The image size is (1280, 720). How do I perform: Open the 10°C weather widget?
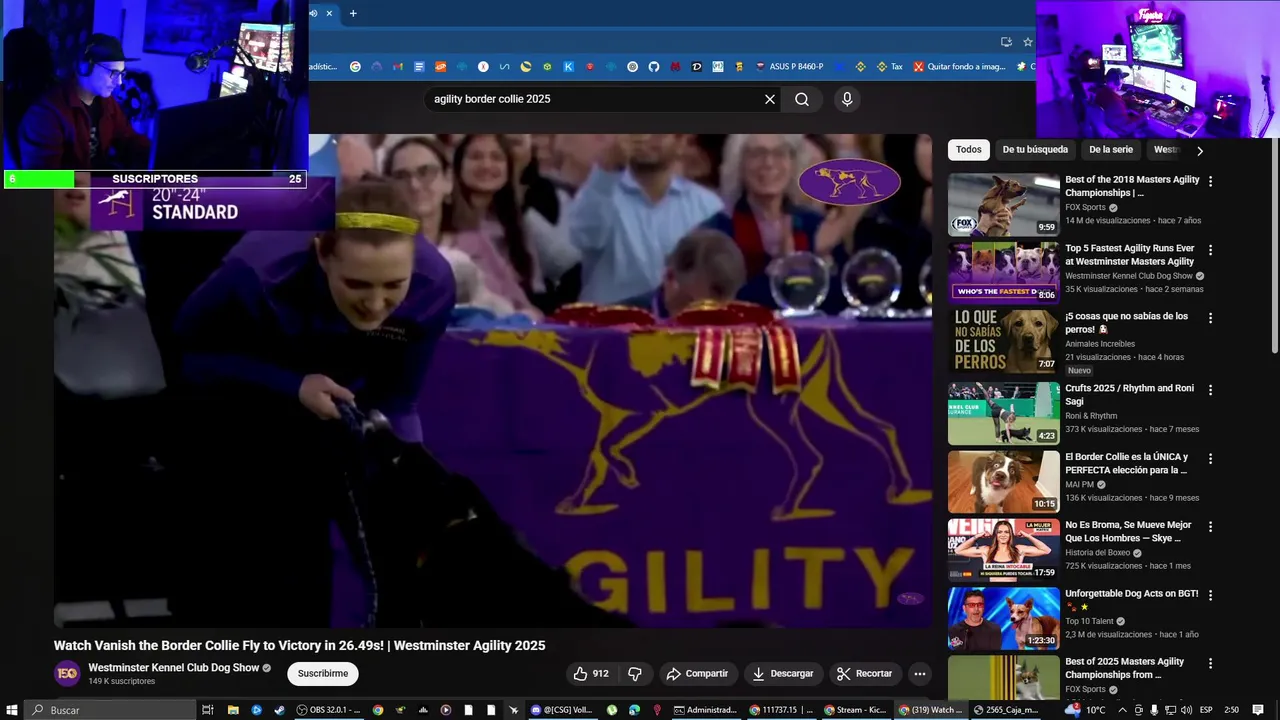[x=1086, y=710]
